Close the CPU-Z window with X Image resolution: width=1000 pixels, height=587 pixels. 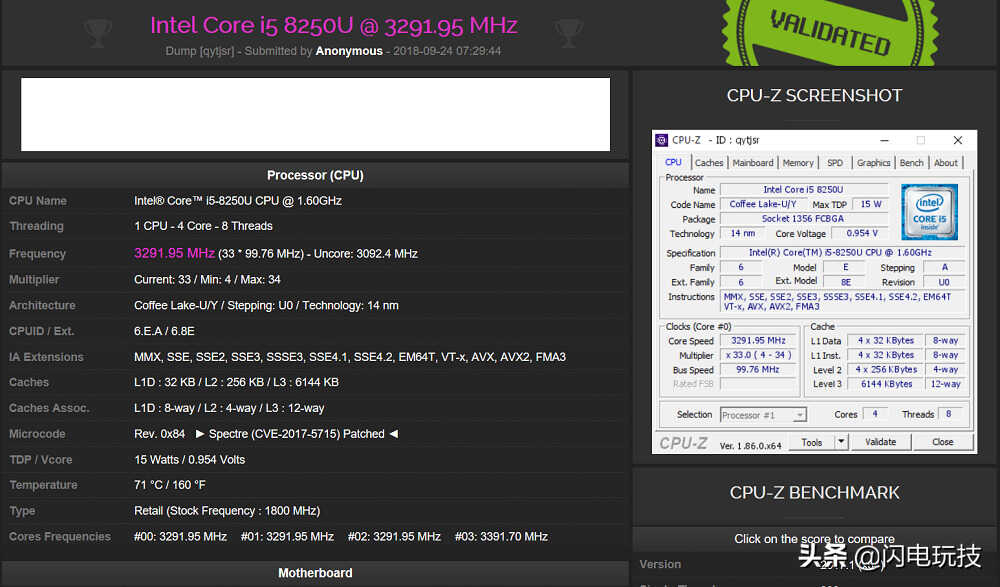click(x=957, y=140)
